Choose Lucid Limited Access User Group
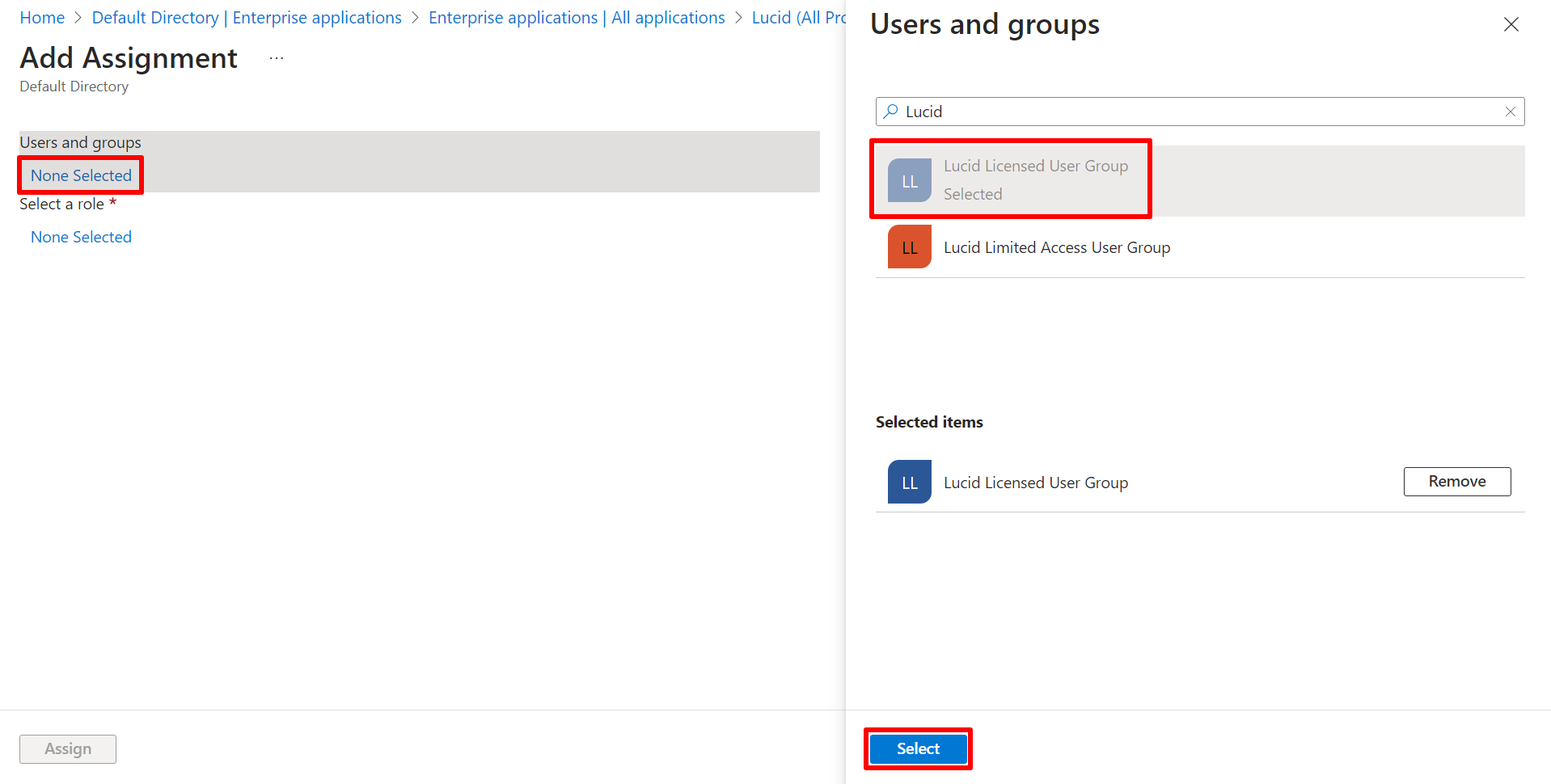Viewport: 1551px width, 784px height. pos(1200,247)
